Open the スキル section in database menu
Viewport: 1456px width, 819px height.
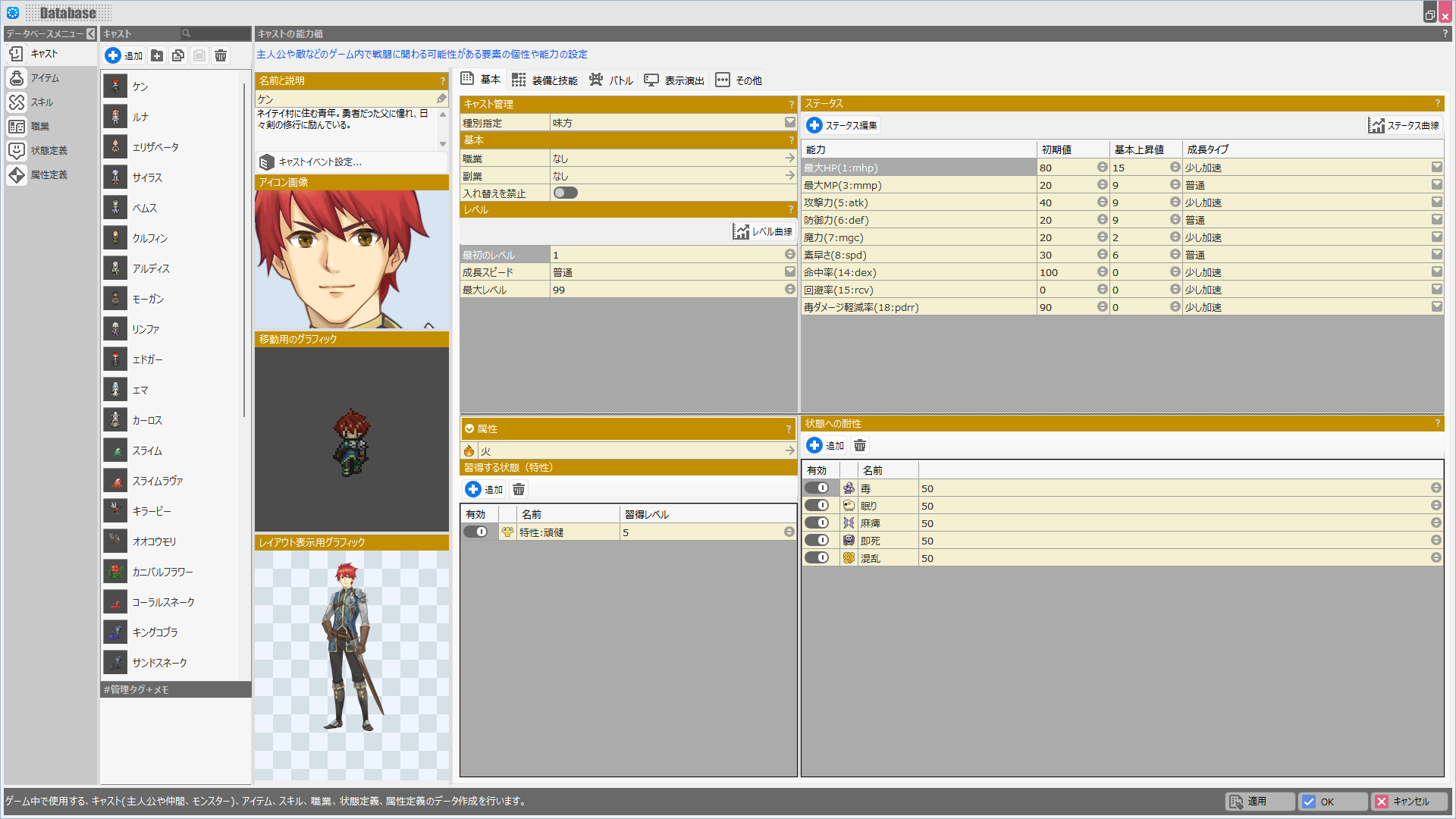(x=42, y=102)
